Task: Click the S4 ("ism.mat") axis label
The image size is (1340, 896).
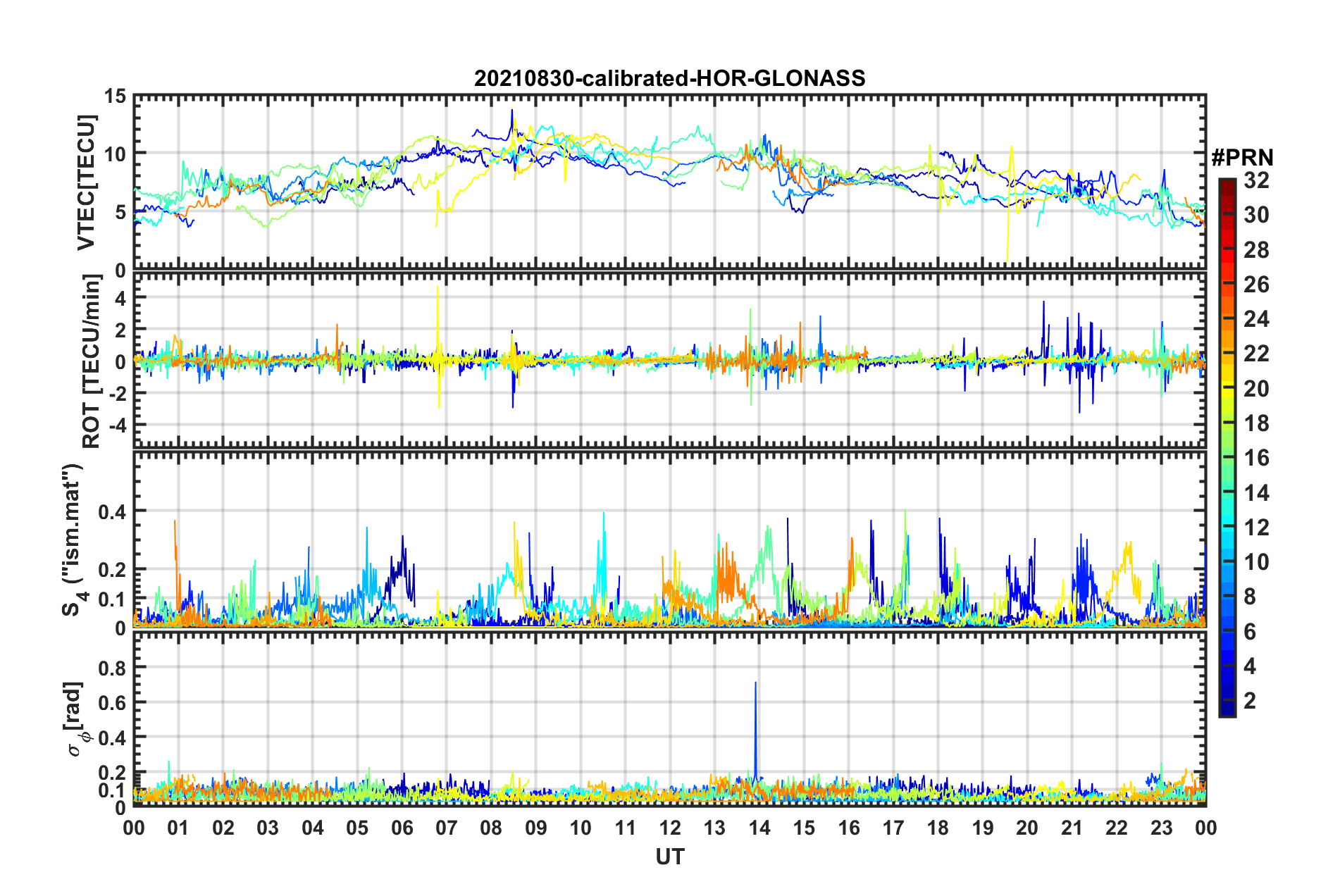Action: point(75,540)
